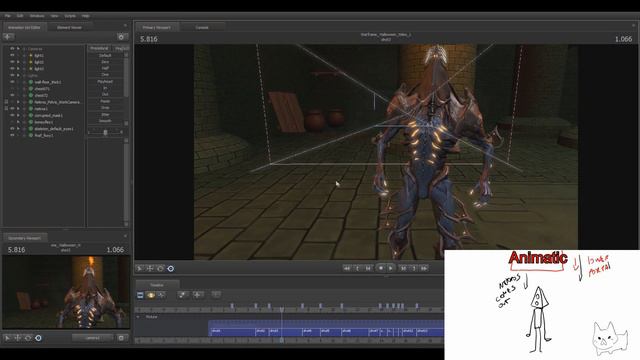The height and width of the screenshot is (360, 640).
Task: Toggle visibility eye for skeleton_default_eyes1
Action: click(12, 129)
